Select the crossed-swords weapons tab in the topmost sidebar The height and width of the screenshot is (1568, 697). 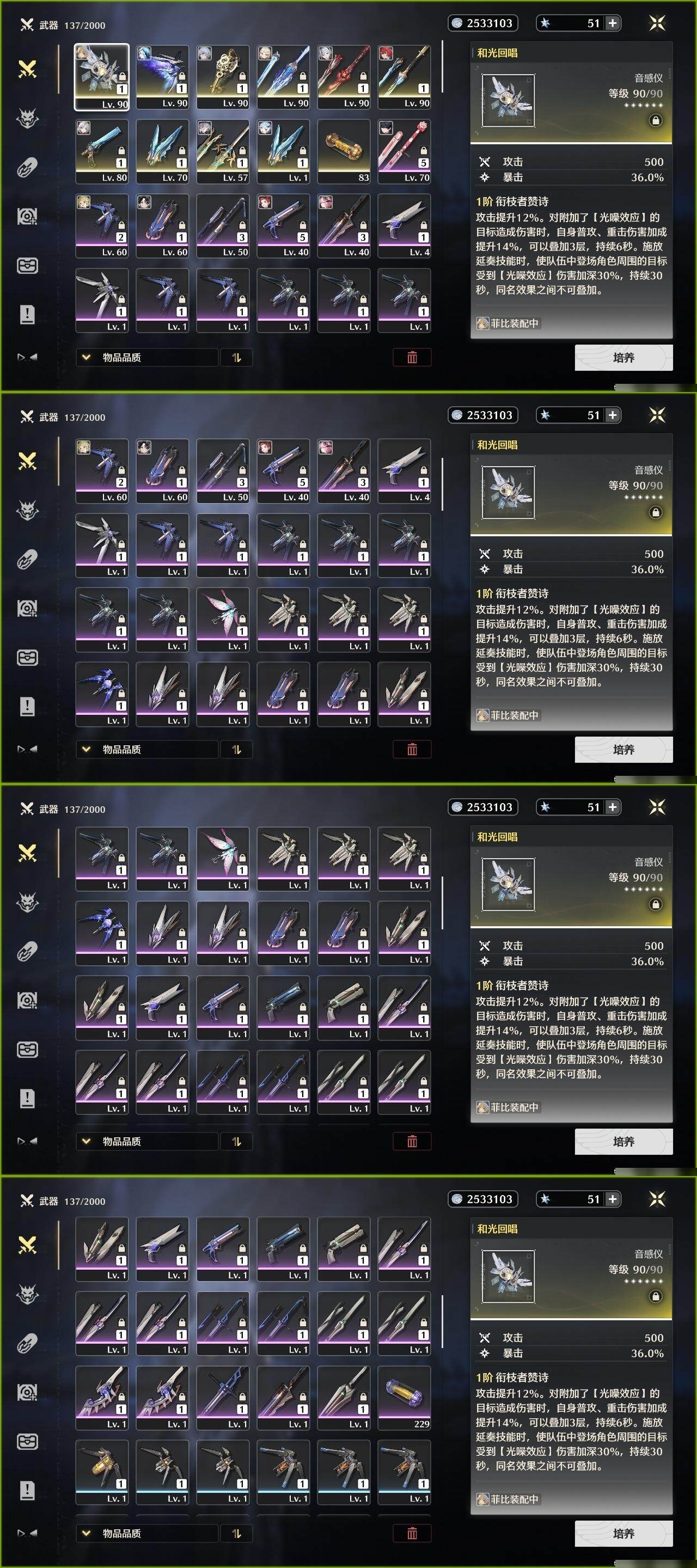point(27,69)
